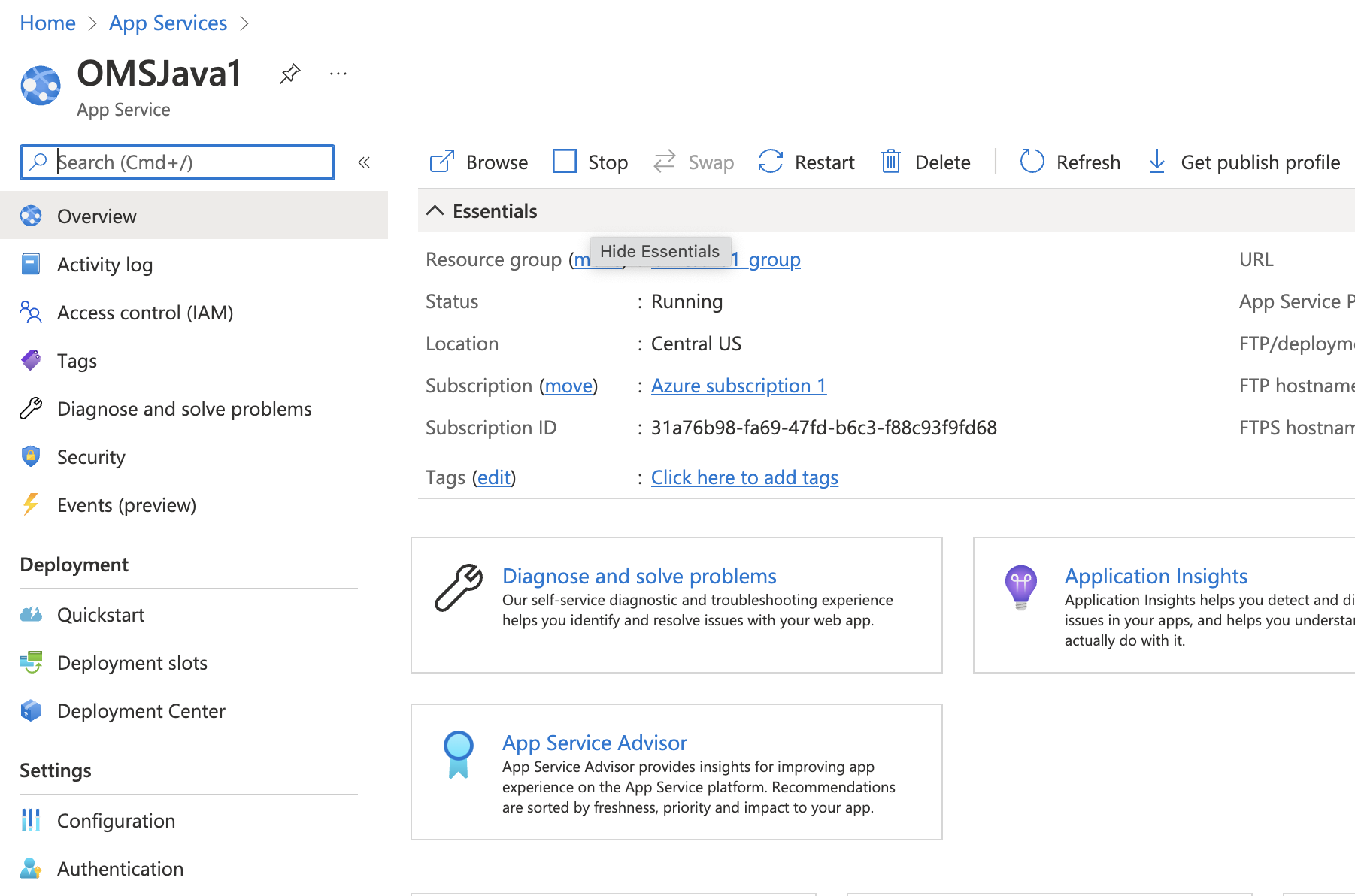Click the Activity log icon in sidebar
Viewport: 1355px width, 896px height.
(x=31, y=265)
